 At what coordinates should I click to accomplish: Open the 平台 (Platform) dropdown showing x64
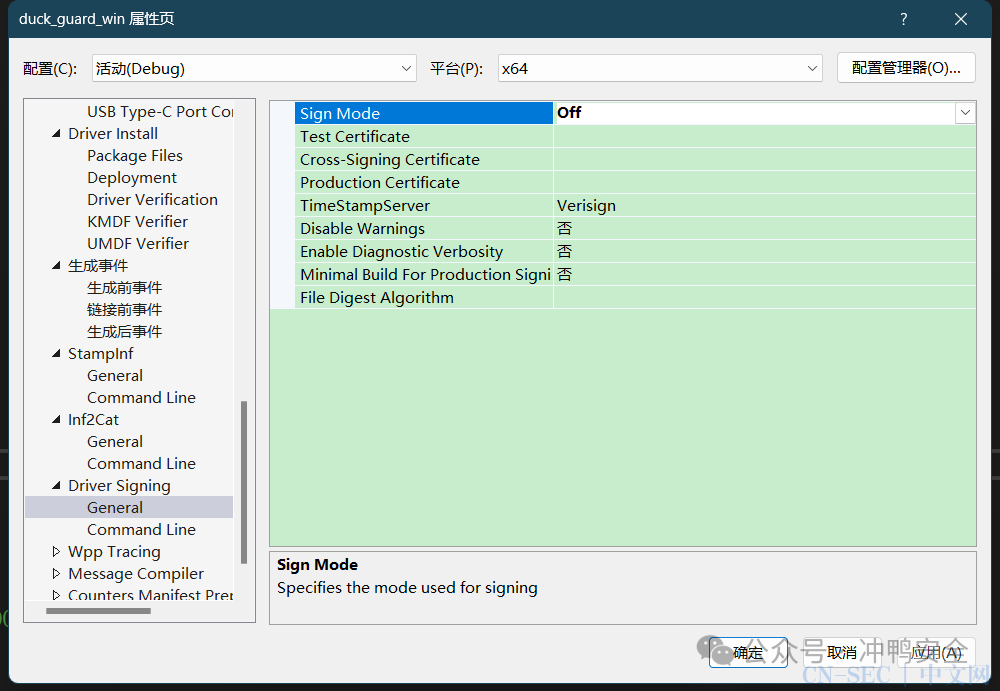click(660, 68)
